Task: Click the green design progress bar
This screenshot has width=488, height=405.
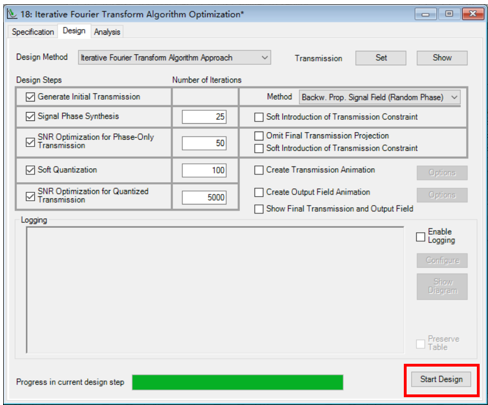Action: tap(238, 382)
